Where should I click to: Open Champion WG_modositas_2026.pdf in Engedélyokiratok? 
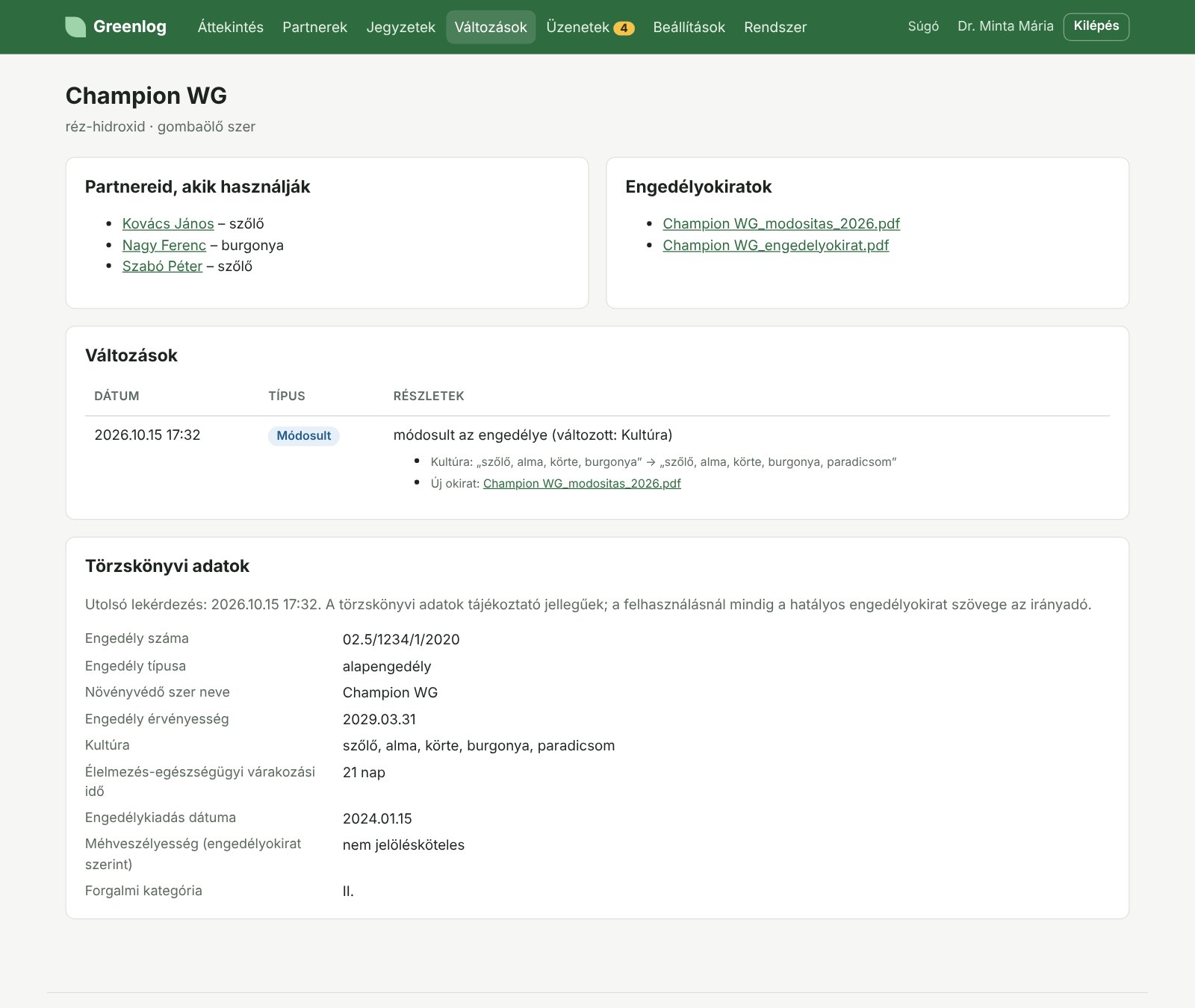click(781, 224)
